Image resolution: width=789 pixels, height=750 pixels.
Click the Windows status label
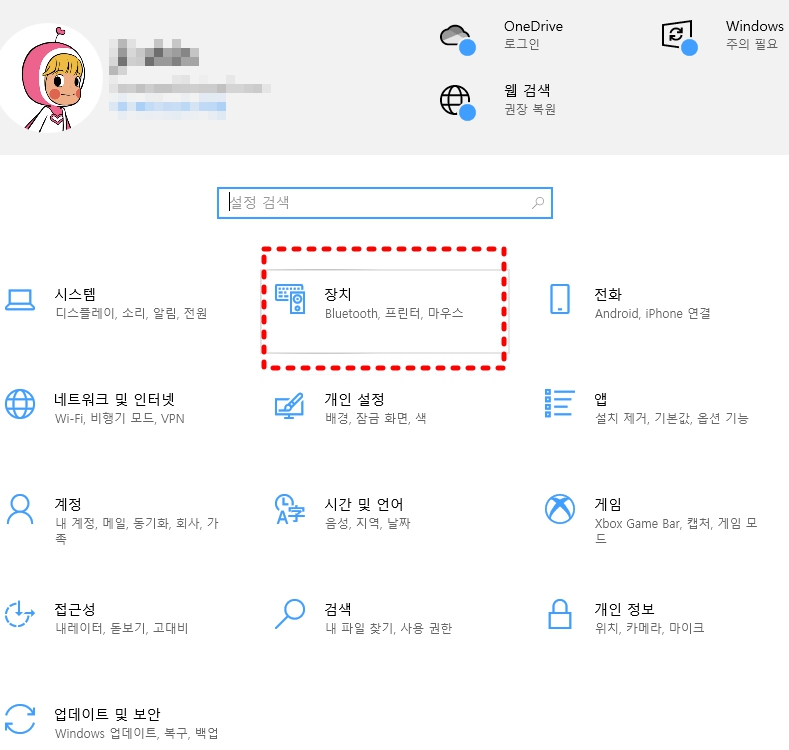point(754,26)
